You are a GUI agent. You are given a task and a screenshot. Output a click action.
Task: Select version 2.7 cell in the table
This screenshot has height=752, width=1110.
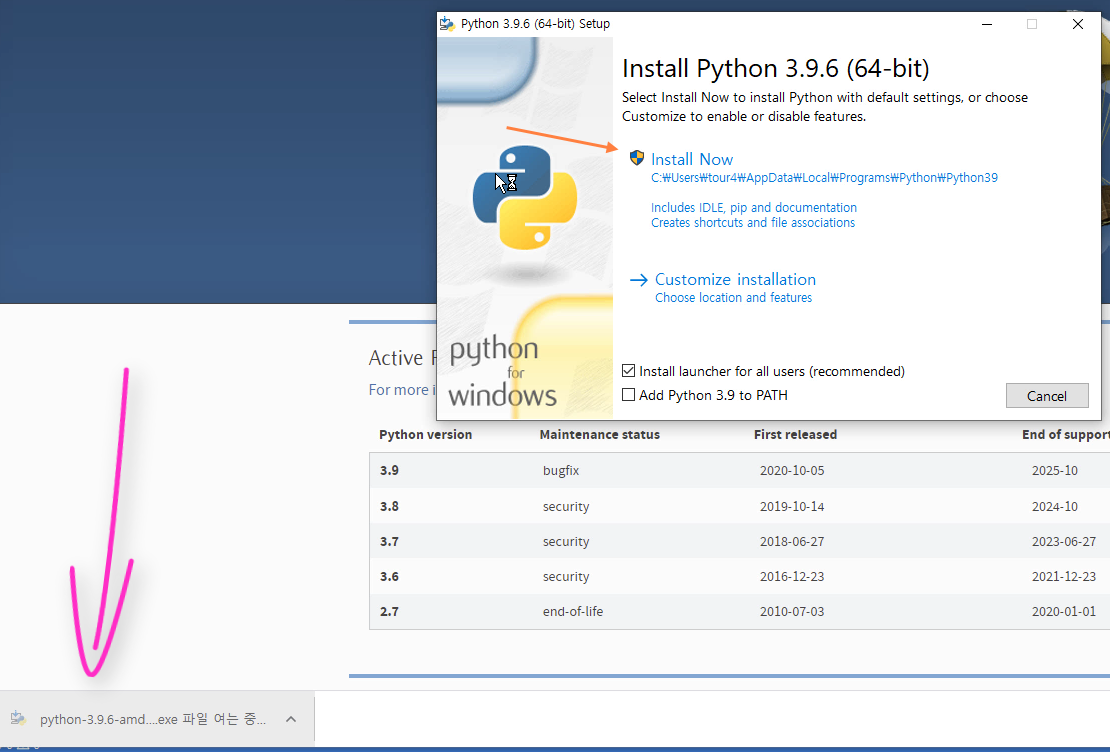389,611
